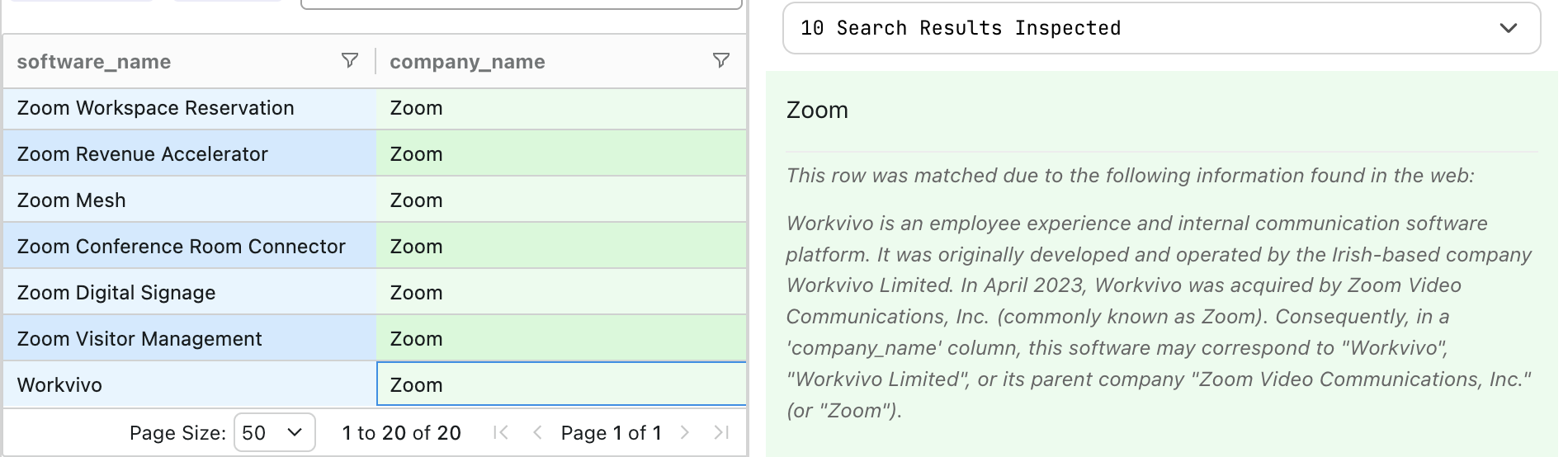The width and height of the screenshot is (1568, 457).
Task: Go to first page of results
Action: coord(500,432)
